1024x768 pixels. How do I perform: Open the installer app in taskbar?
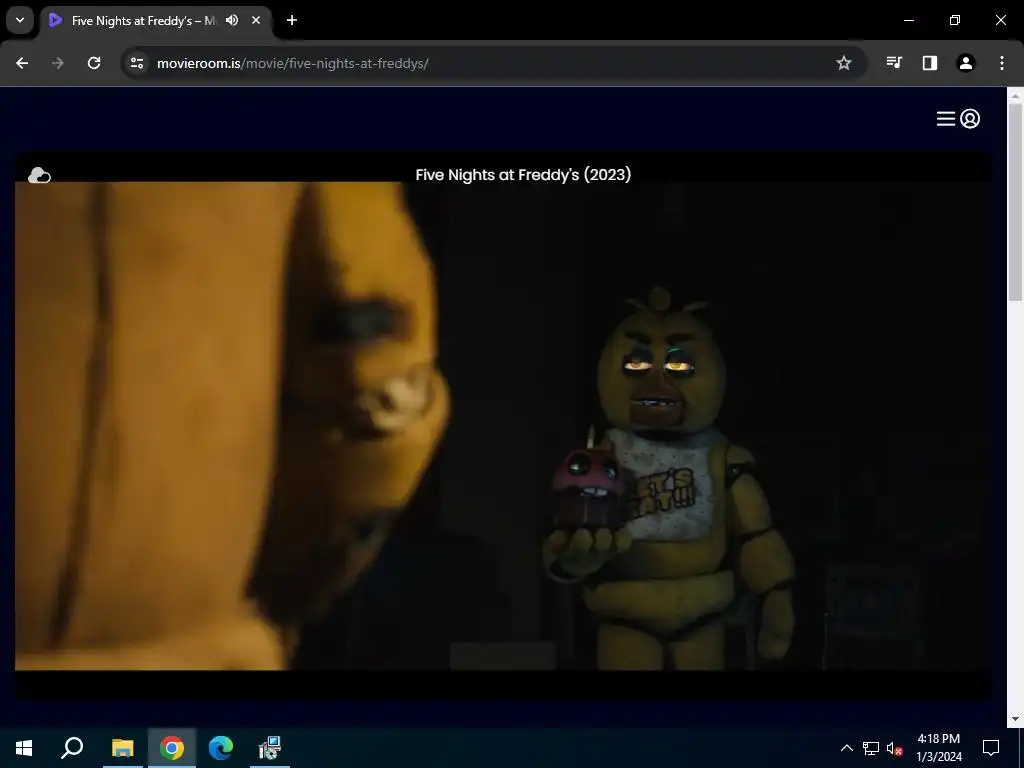(x=270, y=748)
